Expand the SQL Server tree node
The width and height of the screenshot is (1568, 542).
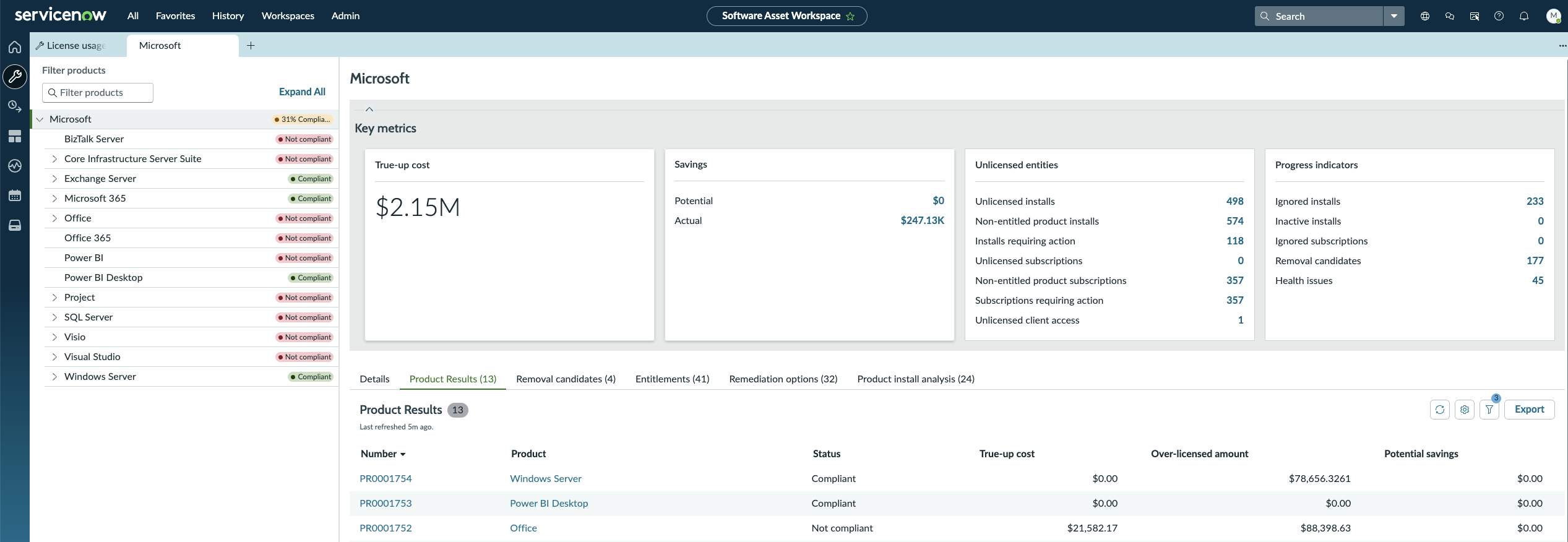pos(54,317)
